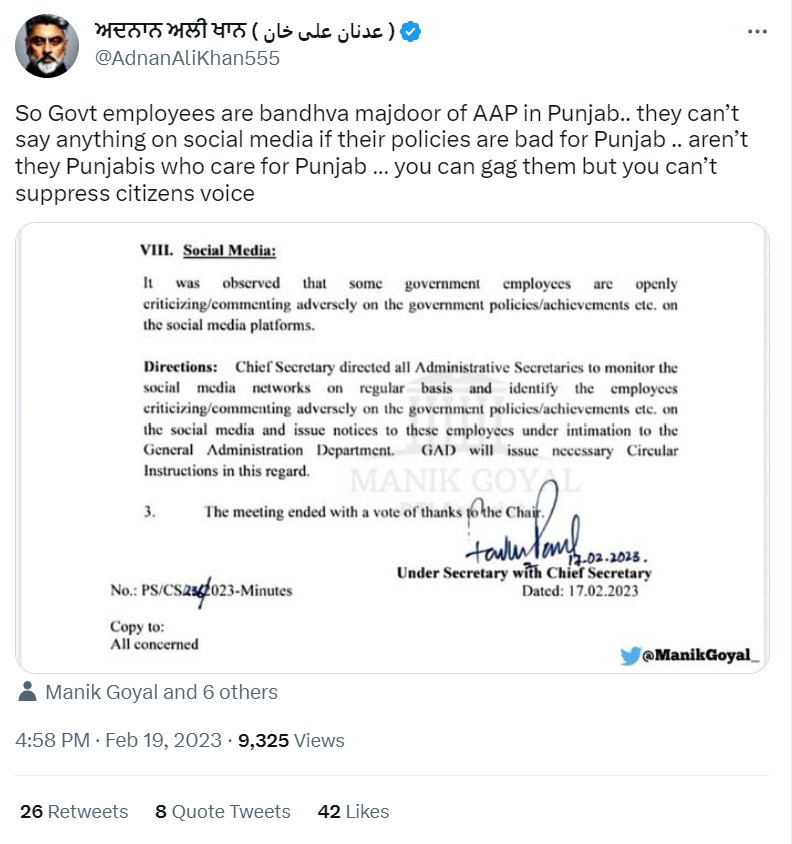Image resolution: width=792 pixels, height=844 pixels.
Task: Open the 26 Retweets list
Action: coord(74,811)
